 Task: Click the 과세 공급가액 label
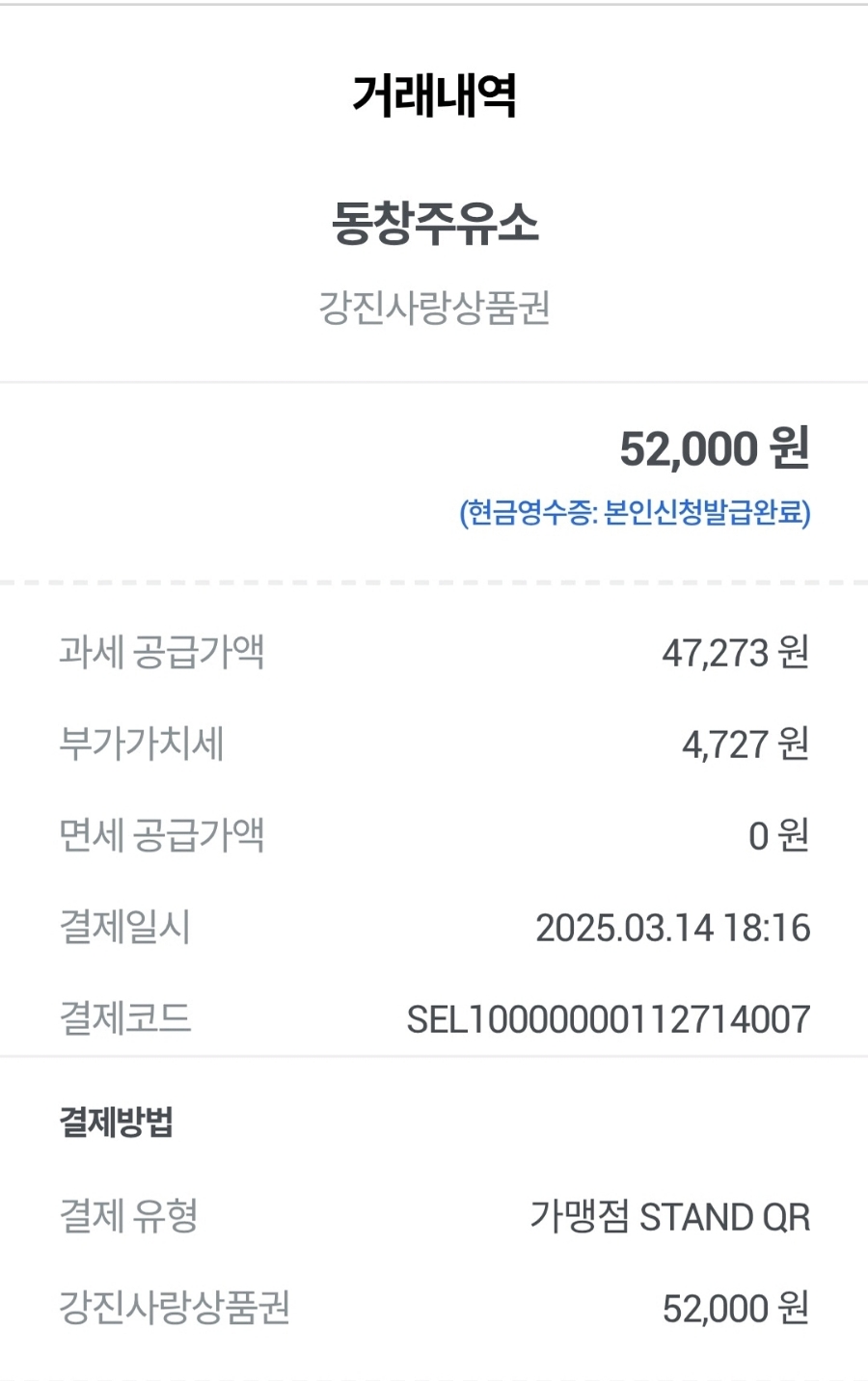(161, 652)
